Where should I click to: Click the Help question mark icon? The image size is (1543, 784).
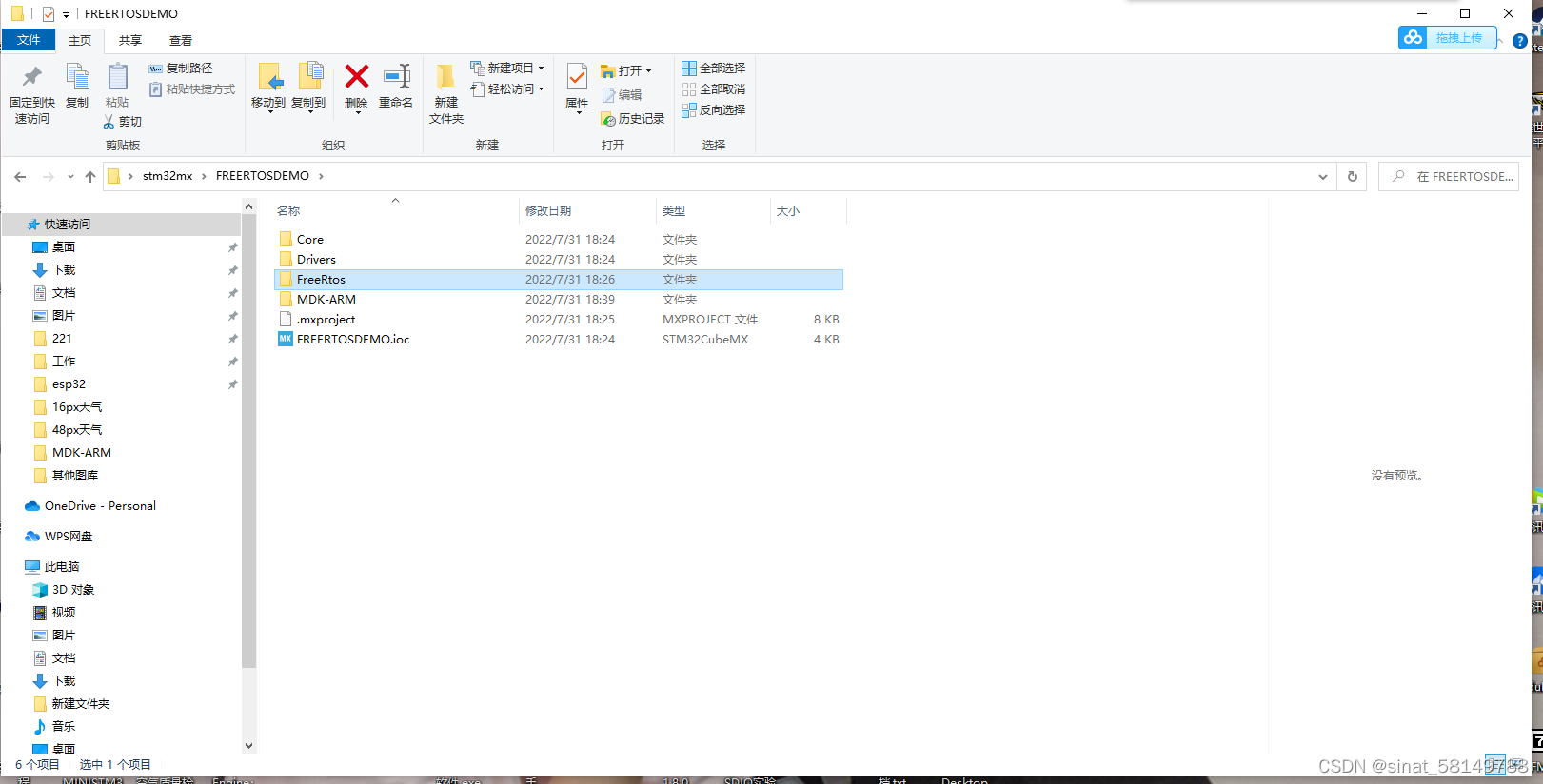coord(1520,41)
